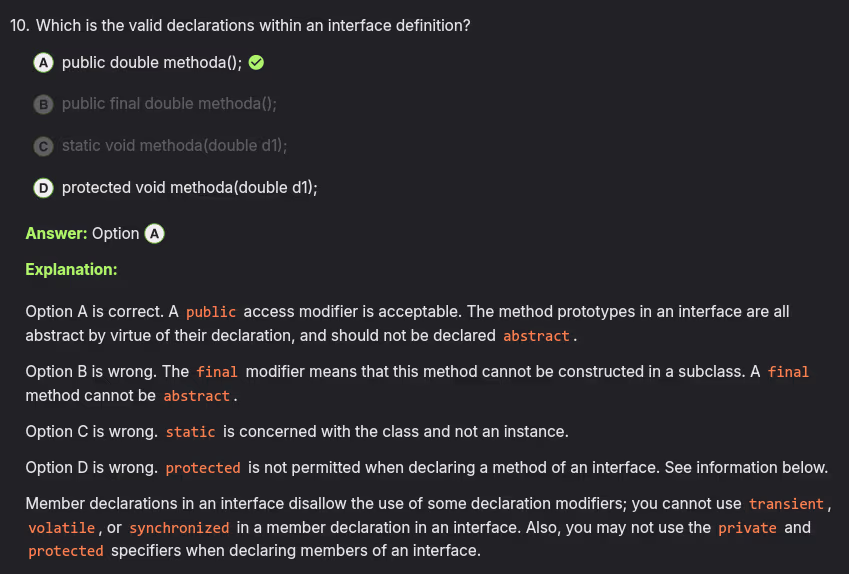Click the 'static' code keyword in Option C explanation
The image size is (849, 574).
pos(190,433)
